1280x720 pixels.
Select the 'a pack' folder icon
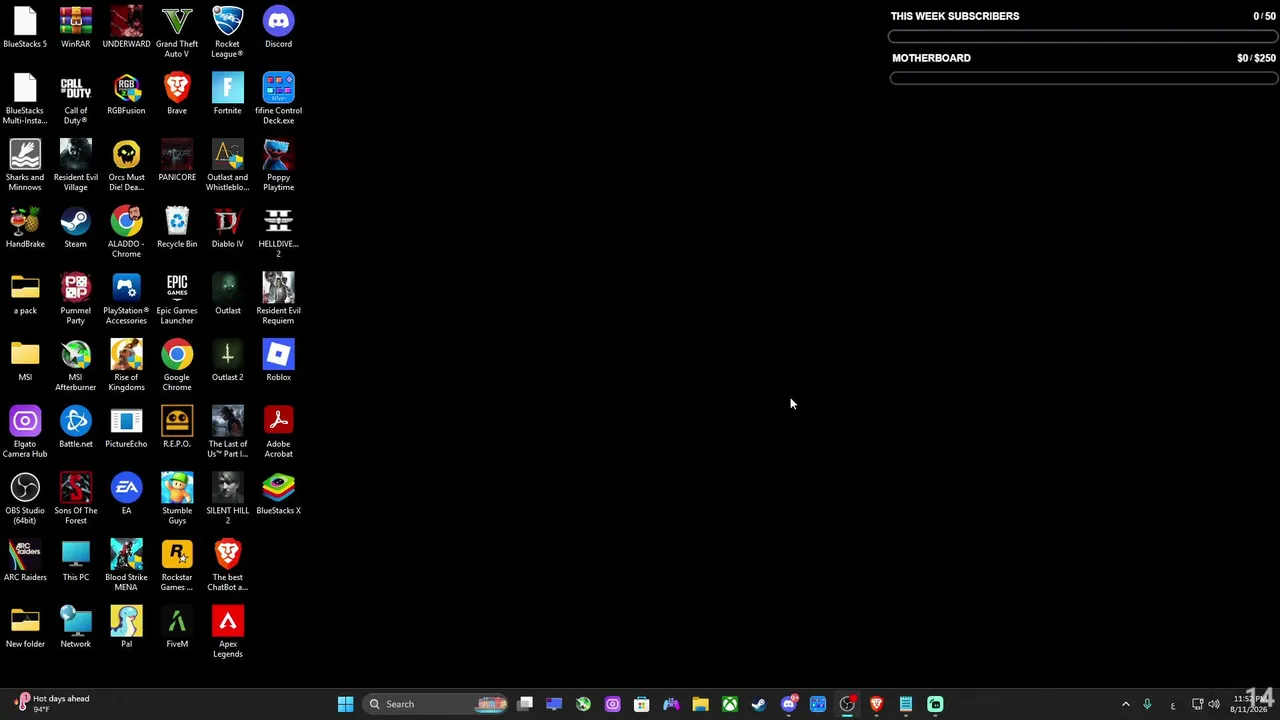pyautogui.click(x=25, y=294)
